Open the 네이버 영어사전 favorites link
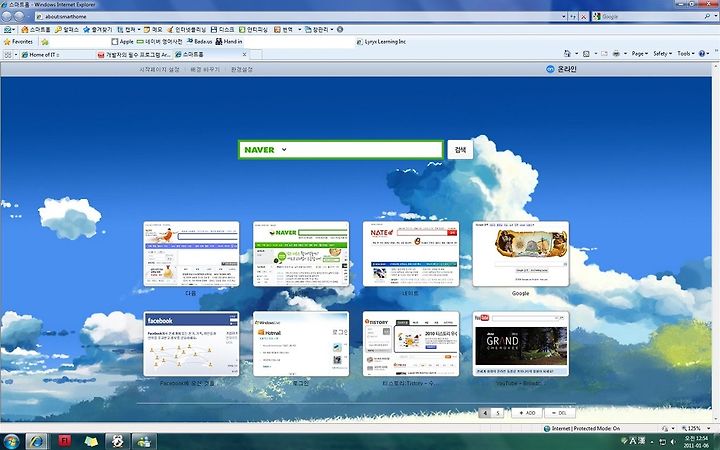 click(159, 41)
